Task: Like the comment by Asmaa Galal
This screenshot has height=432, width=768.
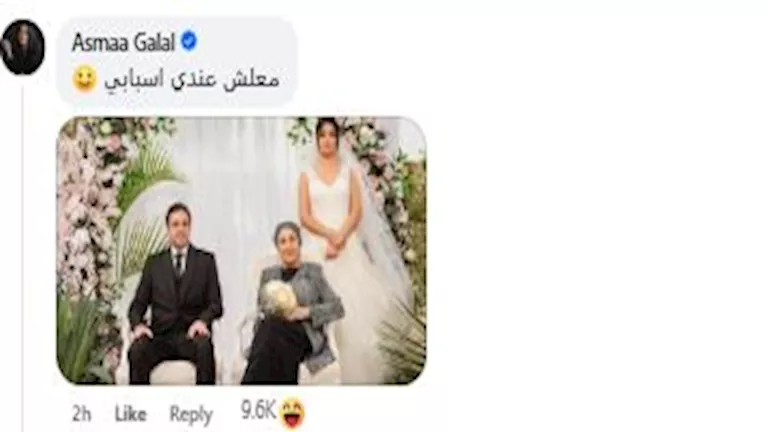Action: click(x=130, y=414)
